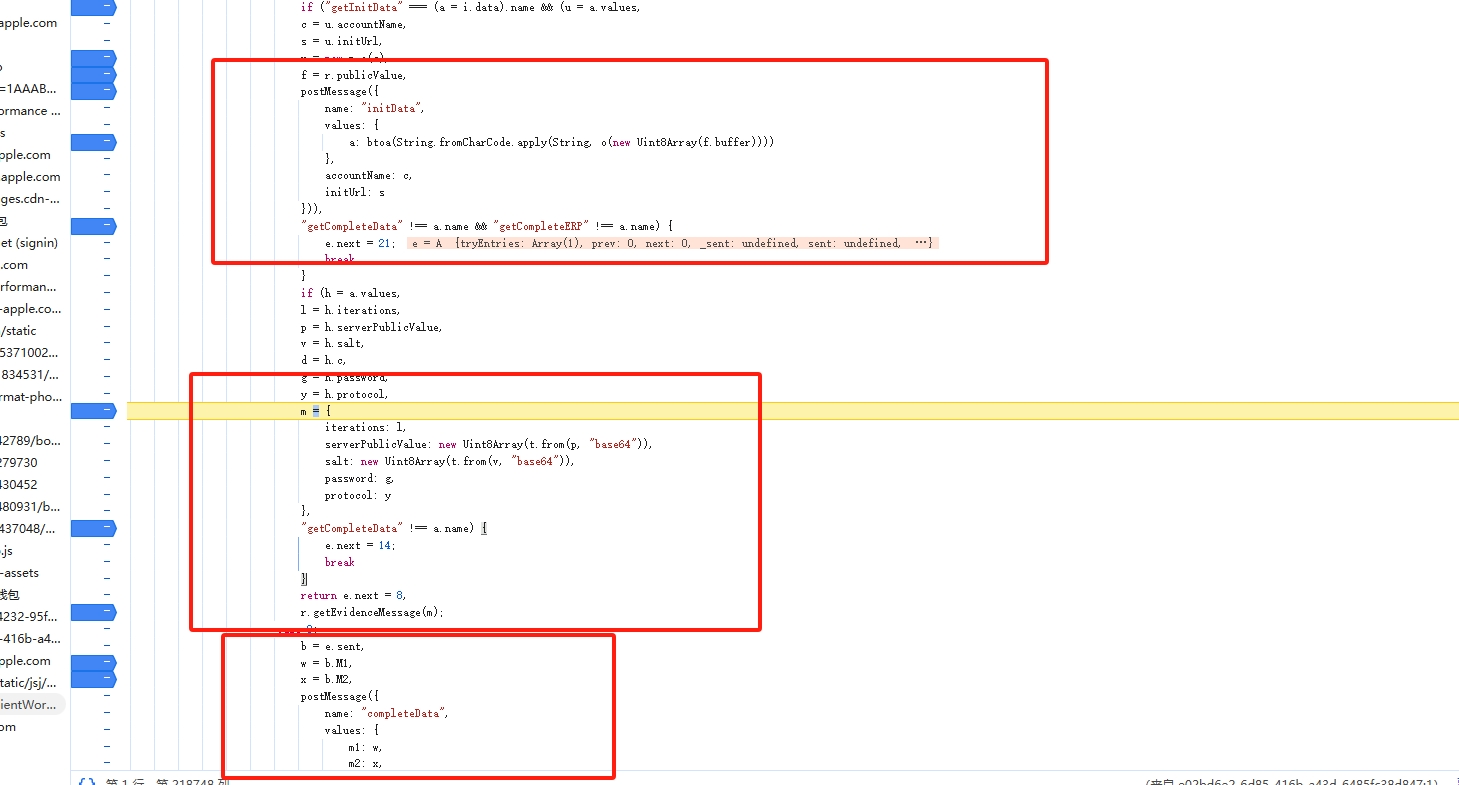This screenshot has width=1459, height=785.
Task: Set breakpoint in gutter at l = h.iterations
Action: [x=106, y=310]
